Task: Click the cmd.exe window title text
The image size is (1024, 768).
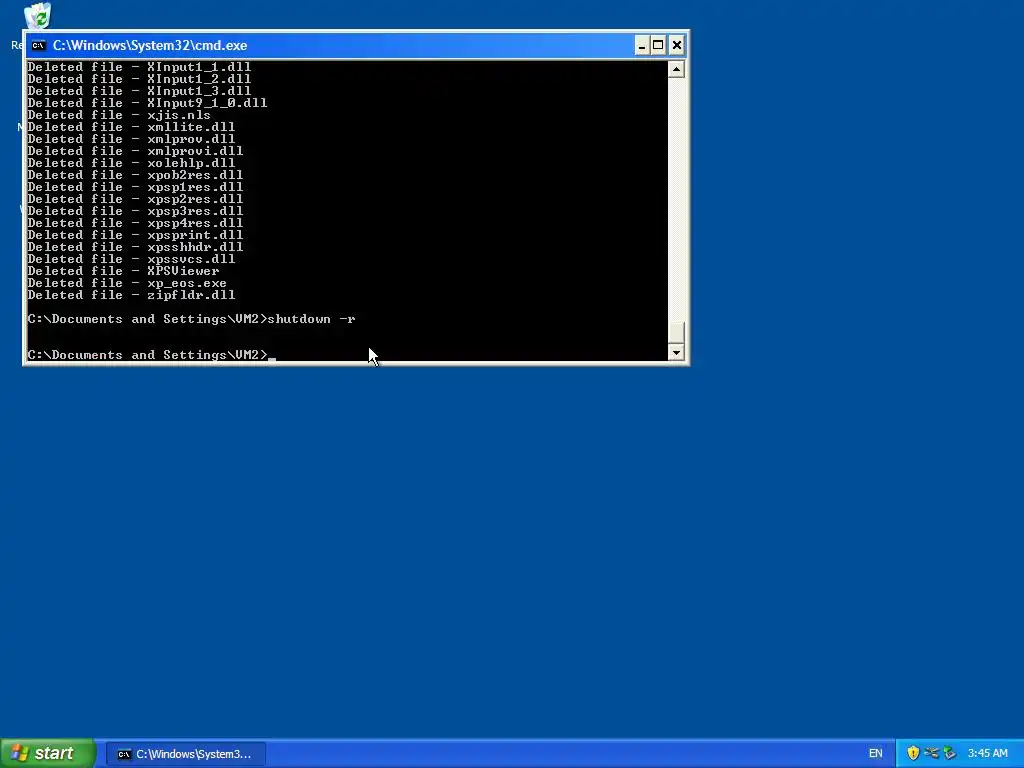Action: click(x=150, y=45)
